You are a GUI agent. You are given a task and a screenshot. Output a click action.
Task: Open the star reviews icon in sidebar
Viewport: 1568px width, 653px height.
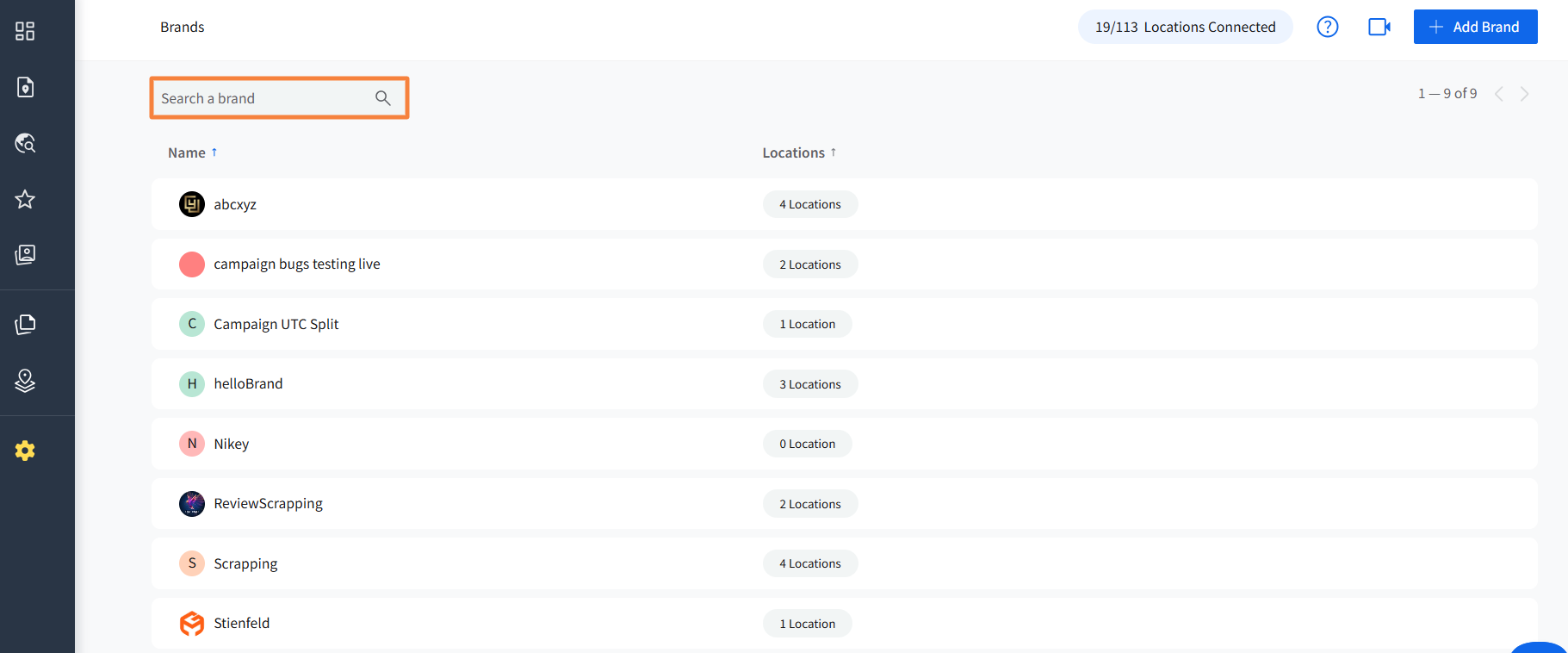25,199
